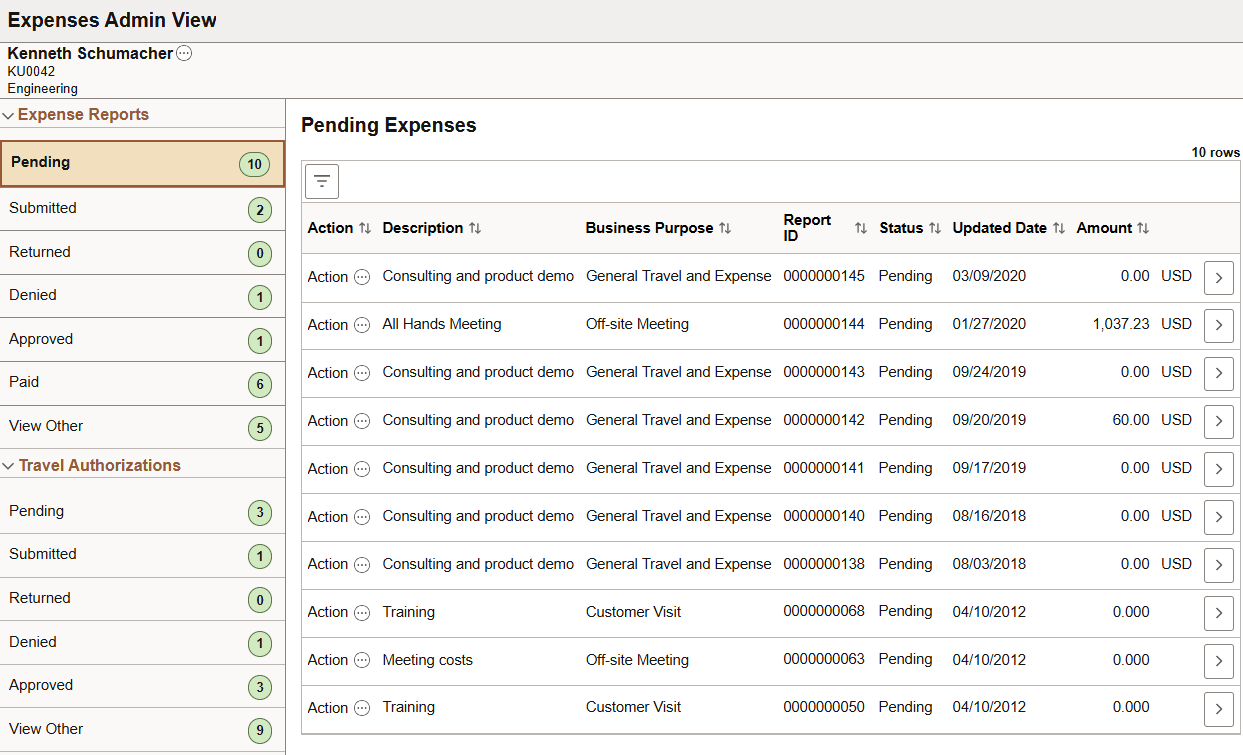Click the Action ellipsis on the All Hands Meeting row
The image size is (1243, 755).
coord(363,324)
